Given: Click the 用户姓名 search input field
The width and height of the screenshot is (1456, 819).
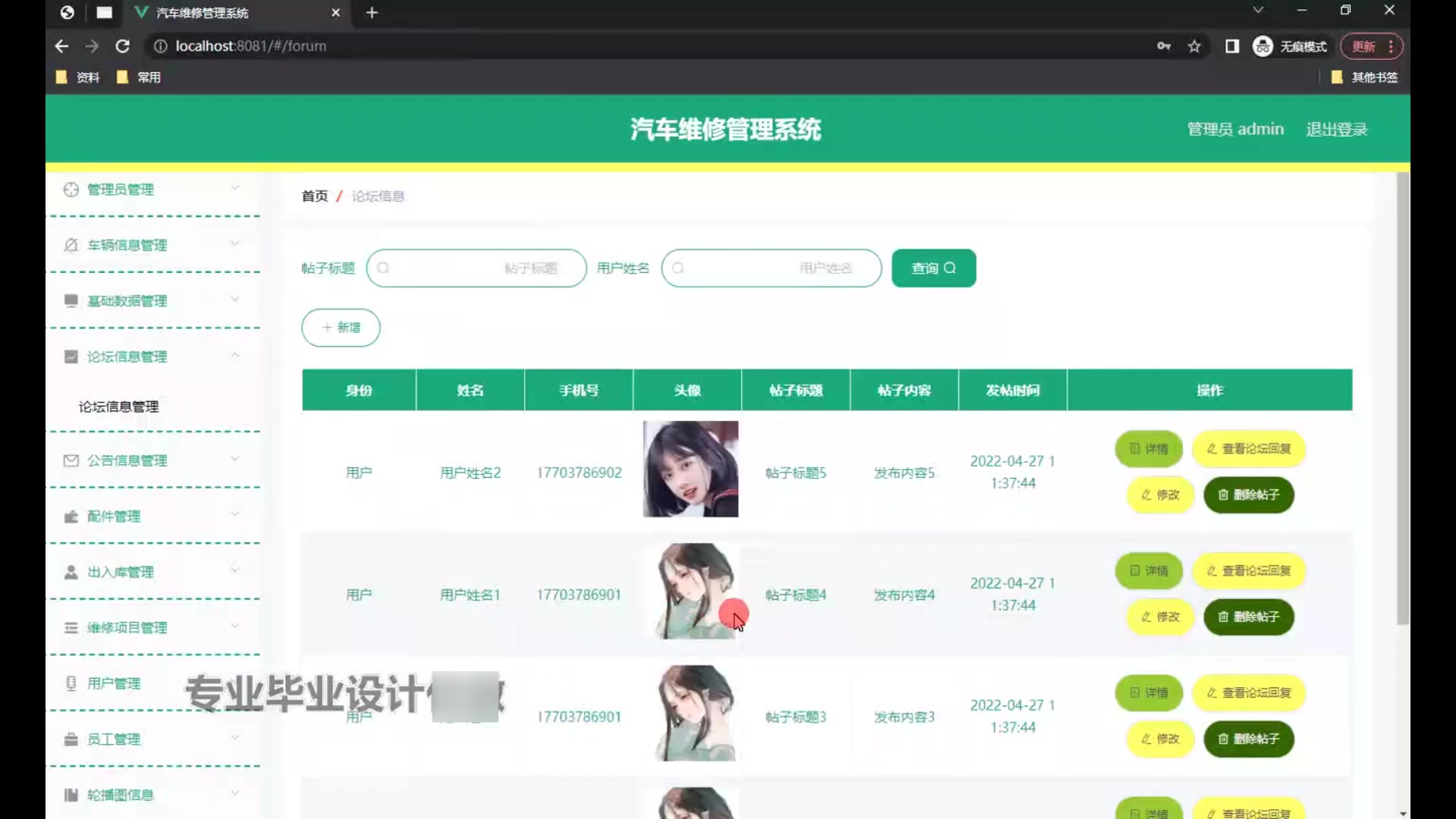Looking at the screenshot, I should coord(771,268).
